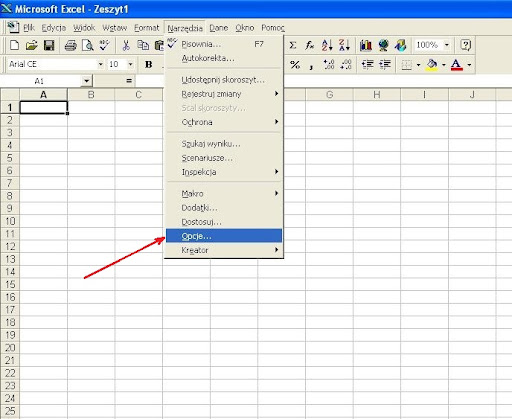The width and height of the screenshot is (512, 419).
Task: Expand the Borders dropdown arrow
Action: [x=418, y=64]
